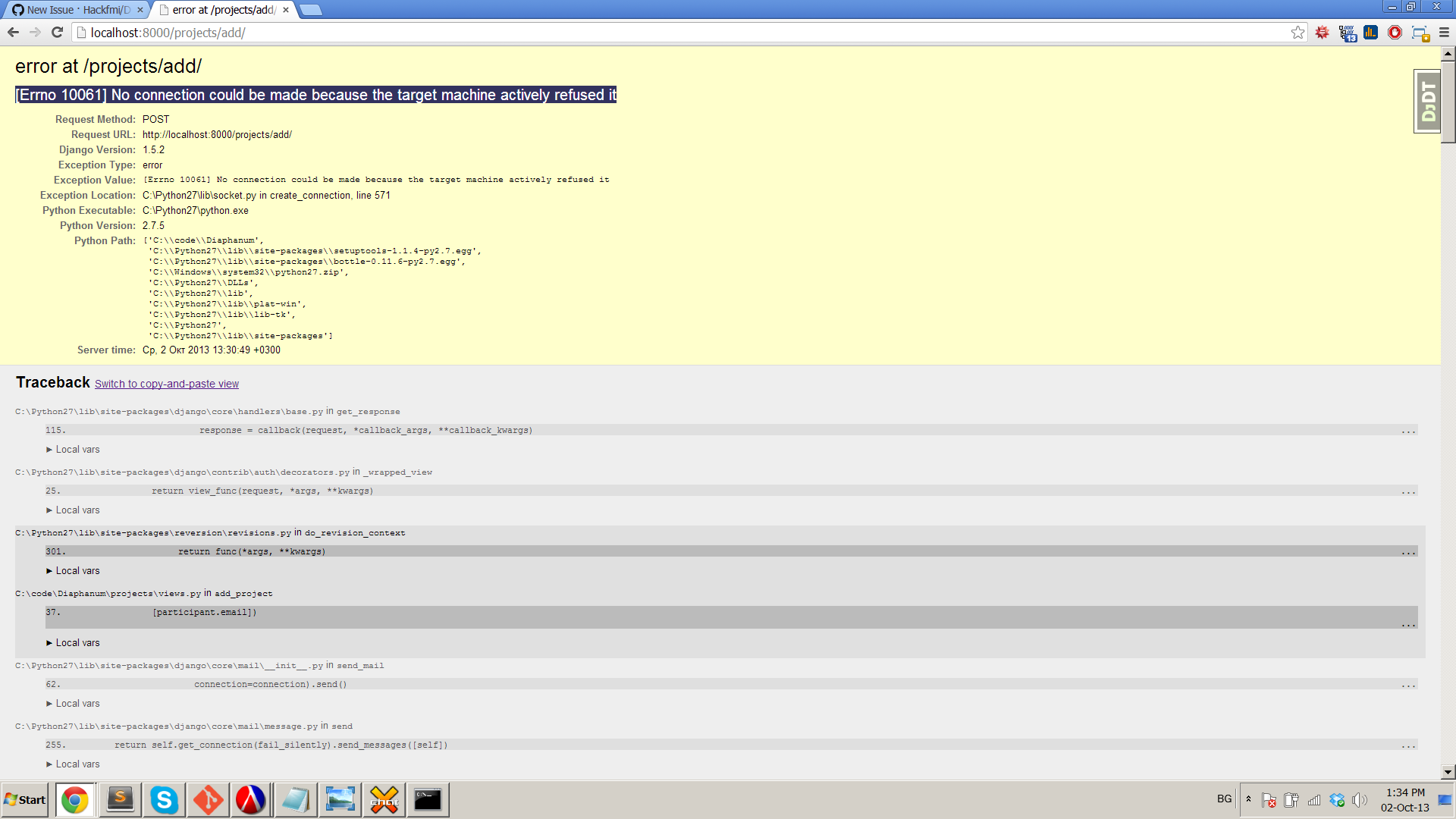Image resolution: width=1456 pixels, height=819 pixels.
Task: Open the Command Prompt taskbar icon
Action: (x=428, y=800)
